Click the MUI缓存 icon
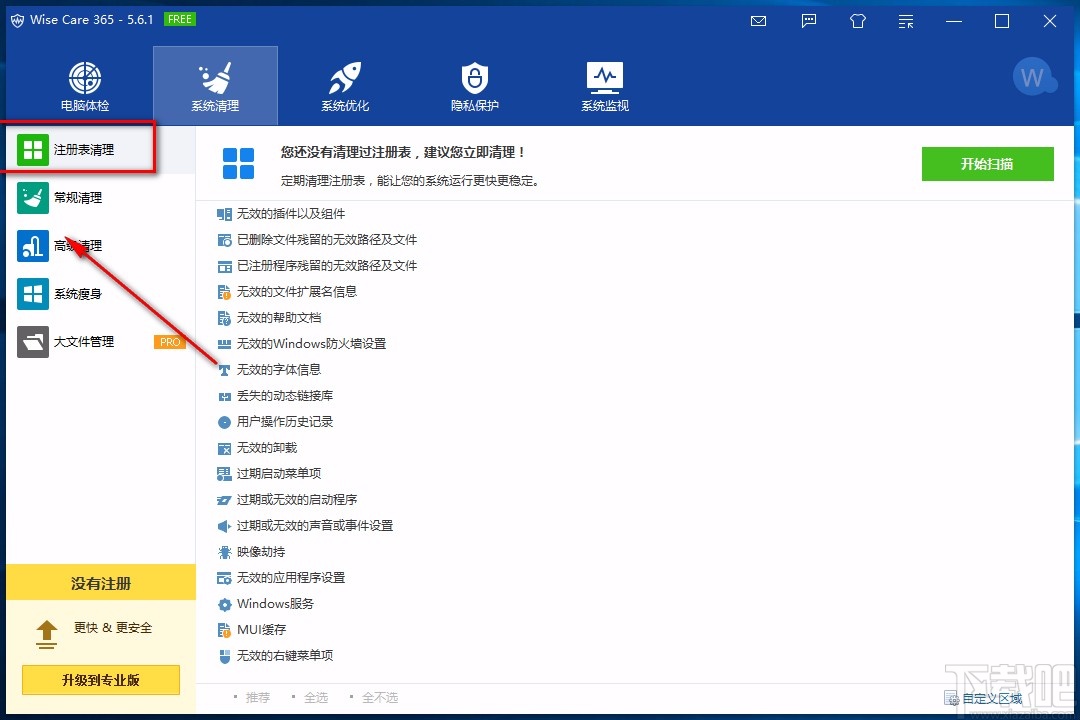This screenshot has width=1080, height=720. tap(224, 630)
